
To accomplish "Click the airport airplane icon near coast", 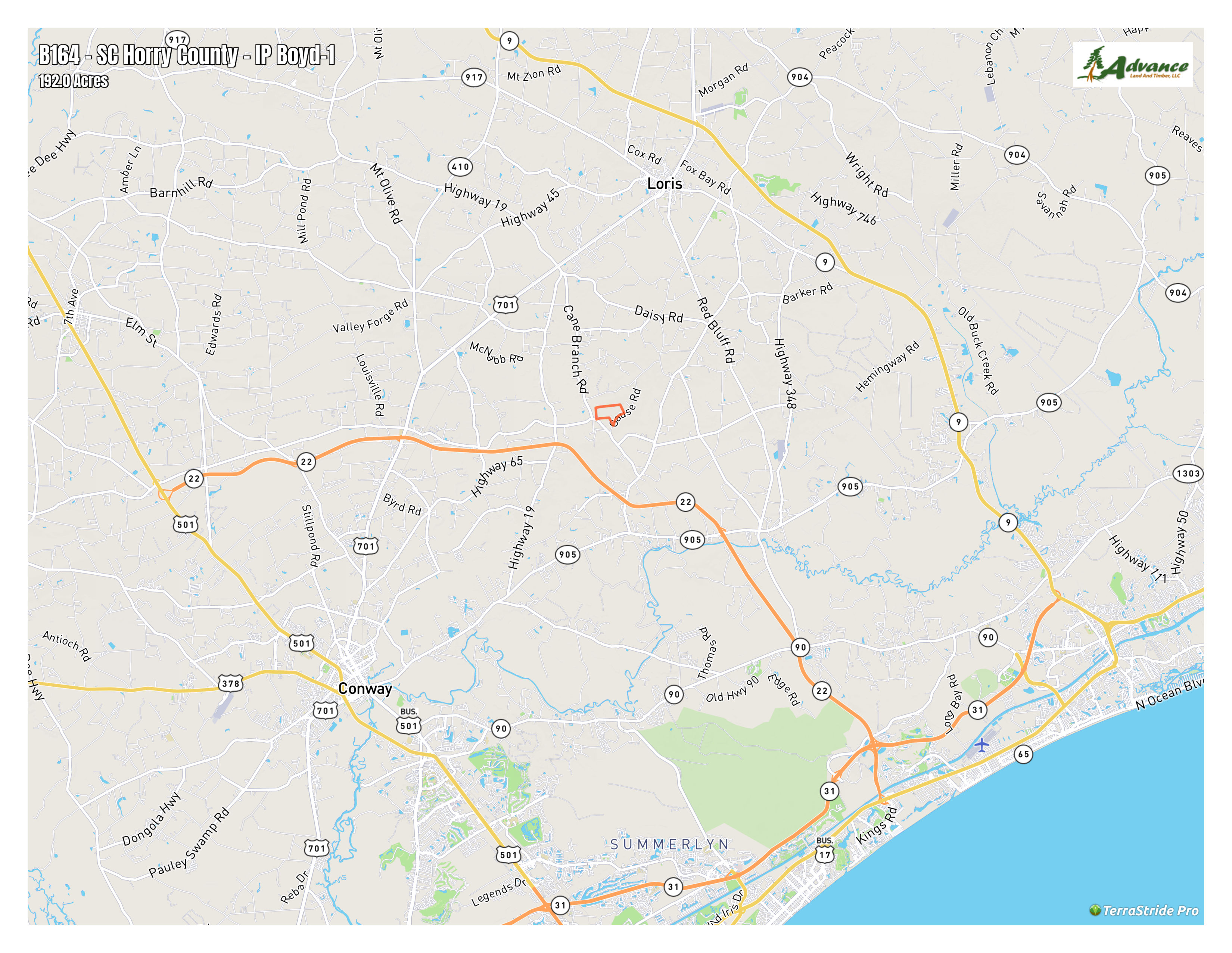I will coord(981,745).
